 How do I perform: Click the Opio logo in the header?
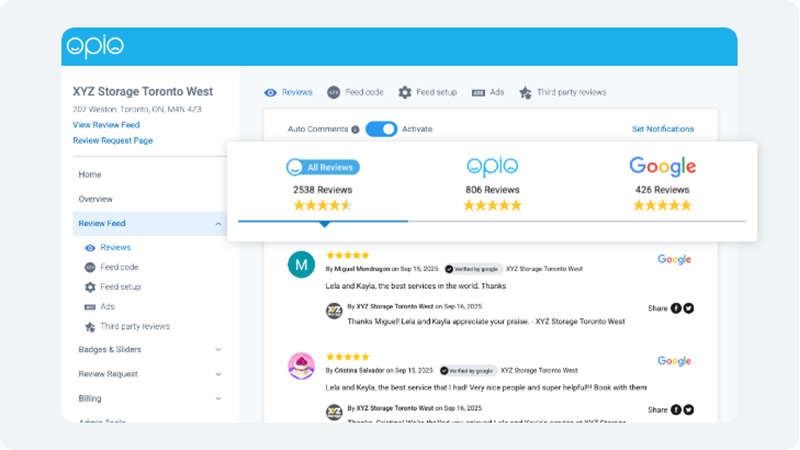(95, 47)
